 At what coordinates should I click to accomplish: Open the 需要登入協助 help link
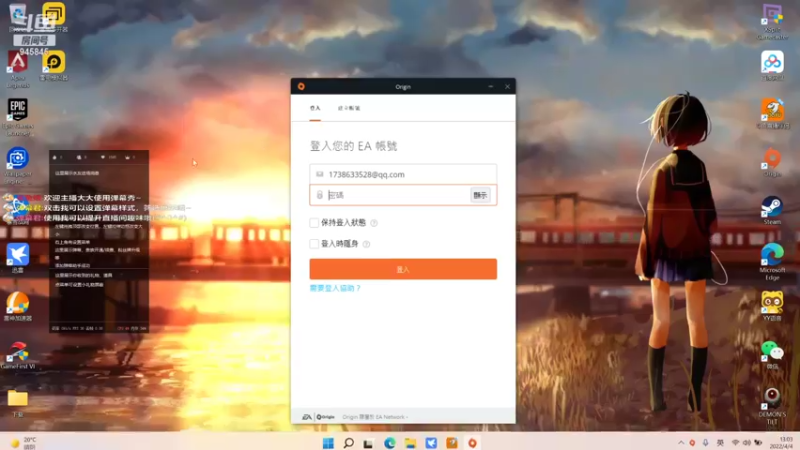pyautogui.click(x=335, y=288)
